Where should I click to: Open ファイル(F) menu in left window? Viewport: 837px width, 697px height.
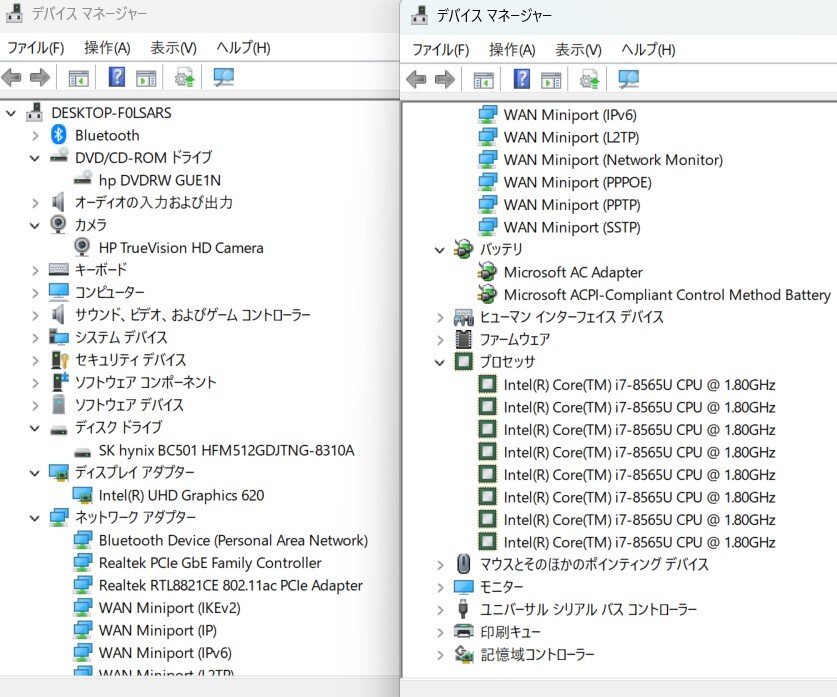pyautogui.click(x=36, y=48)
